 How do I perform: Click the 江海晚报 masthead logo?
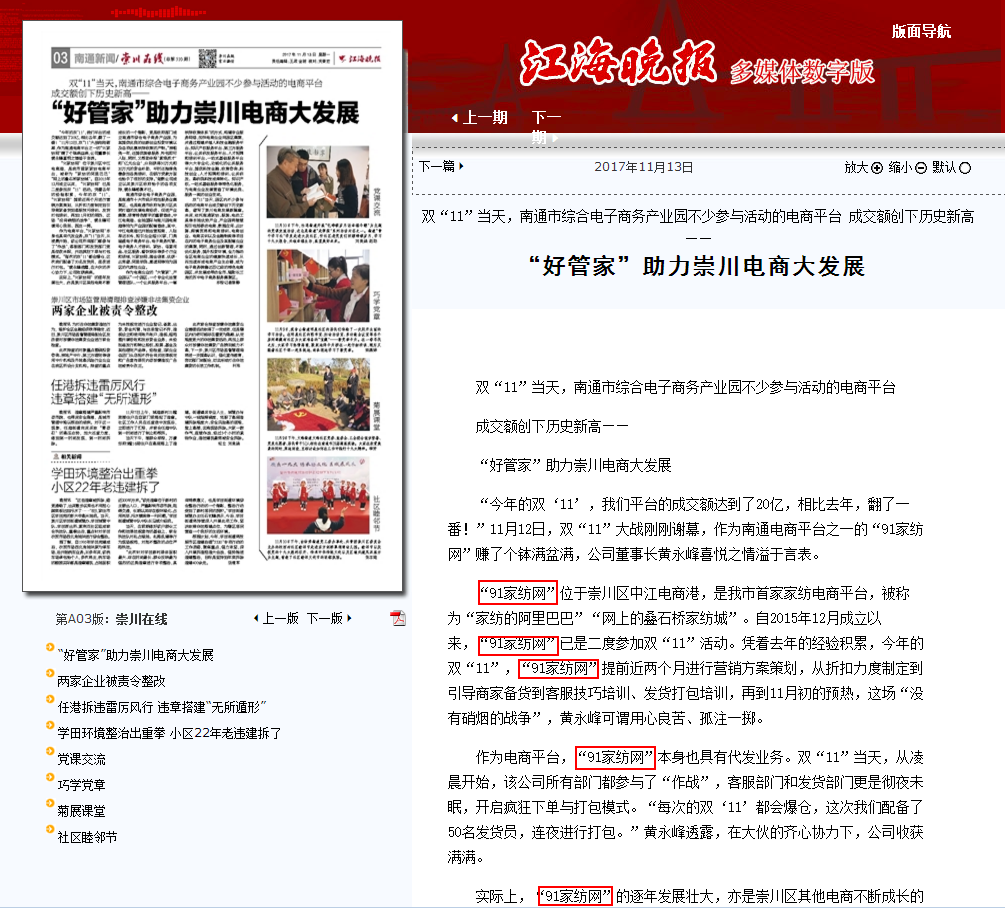click(618, 65)
